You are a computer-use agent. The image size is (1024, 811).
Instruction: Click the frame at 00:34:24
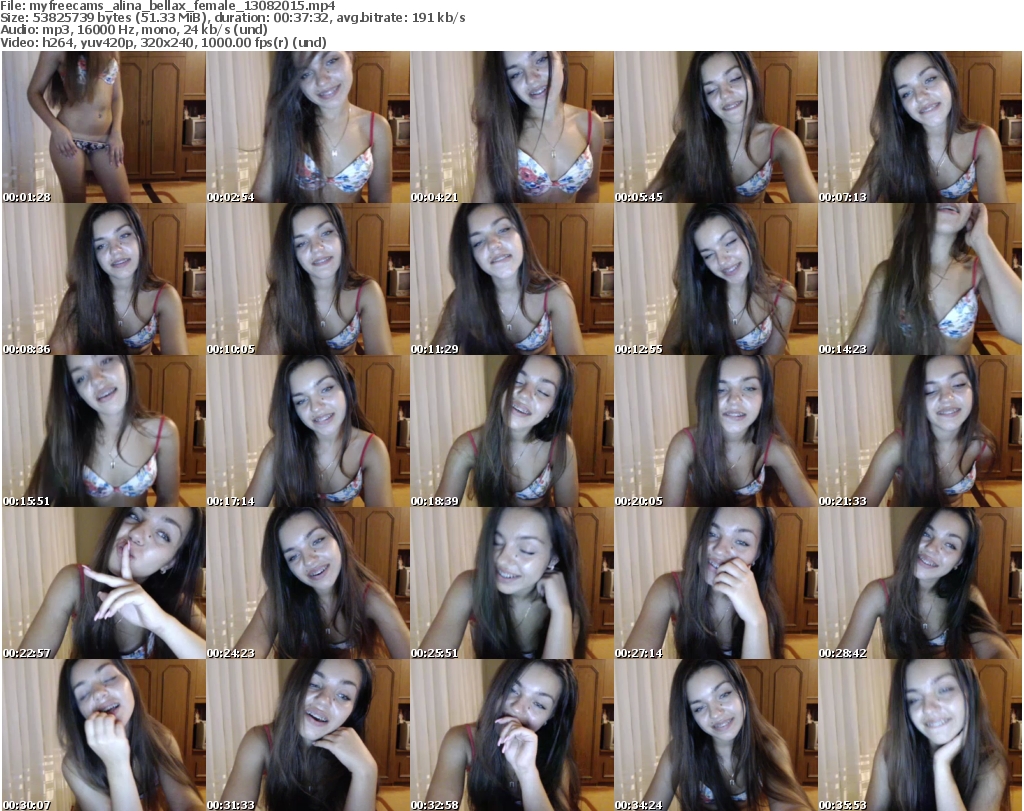(716, 735)
